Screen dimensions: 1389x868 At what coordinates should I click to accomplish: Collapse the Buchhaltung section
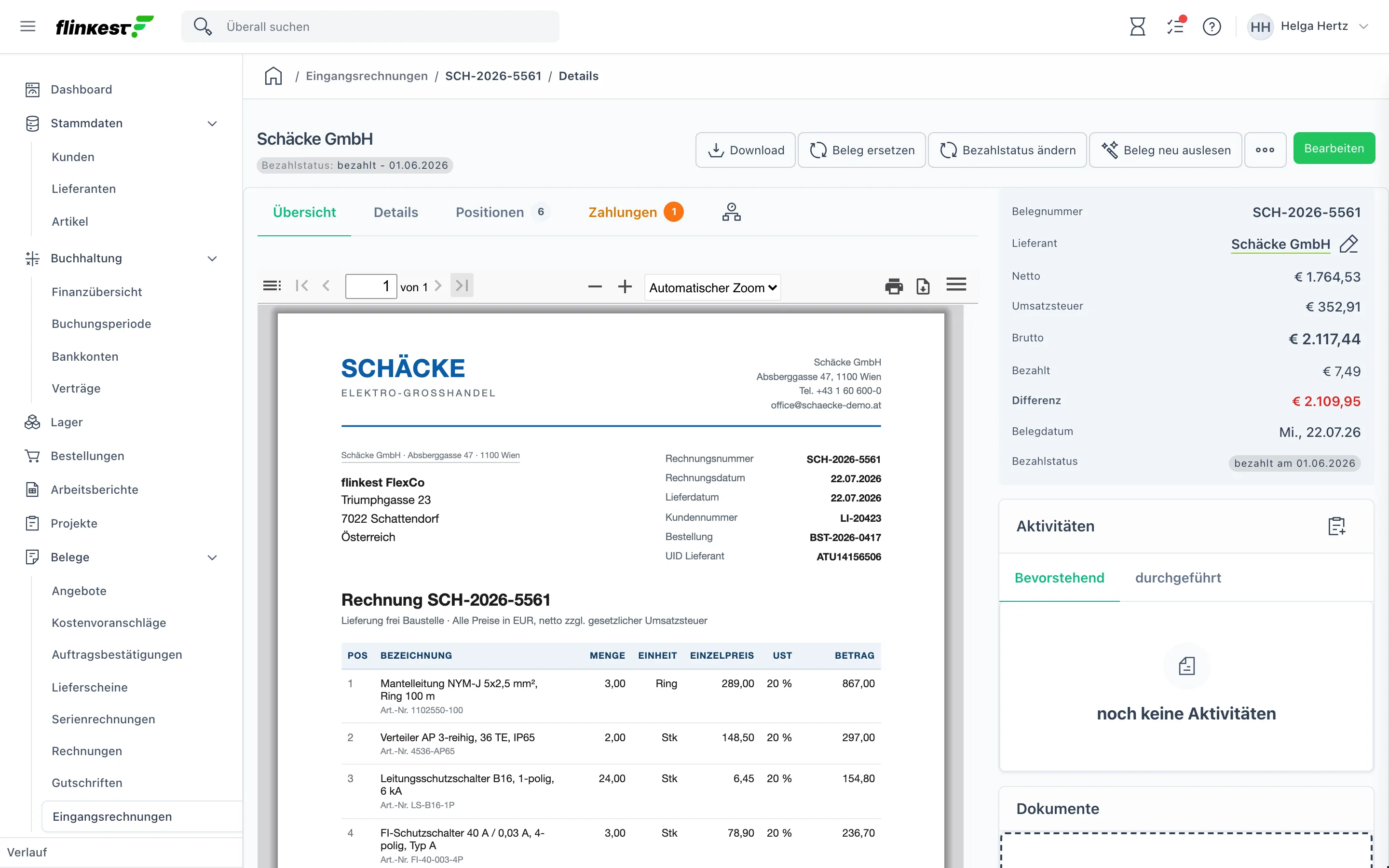212,258
